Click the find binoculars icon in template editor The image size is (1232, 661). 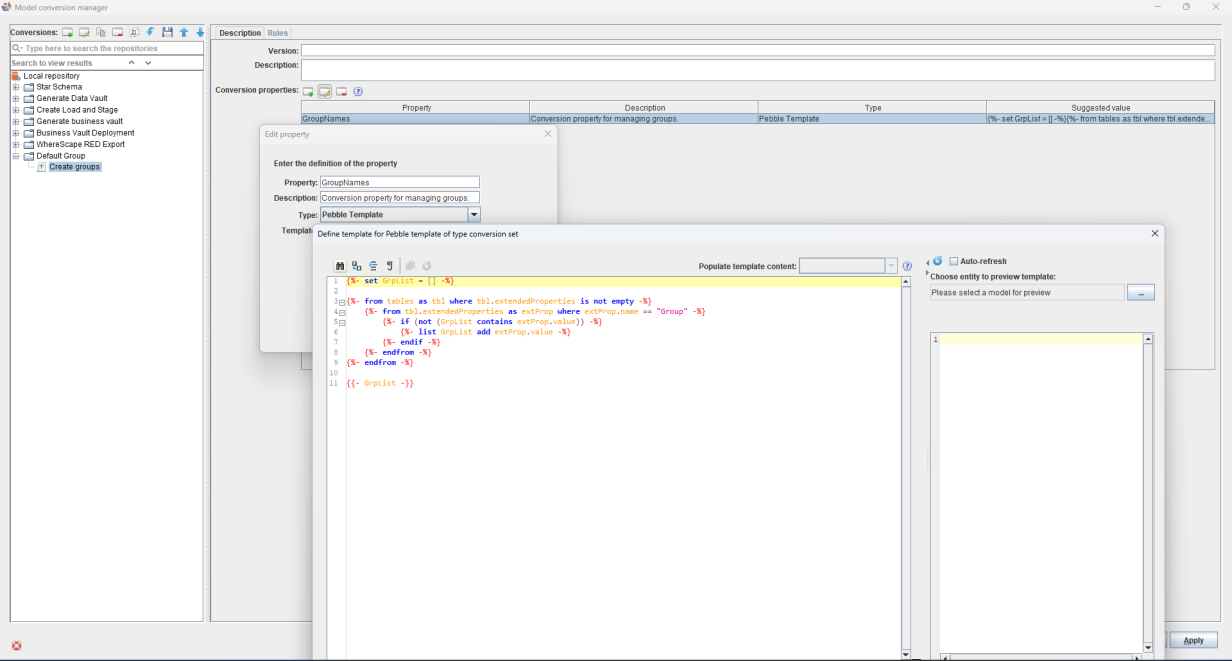coord(341,266)
